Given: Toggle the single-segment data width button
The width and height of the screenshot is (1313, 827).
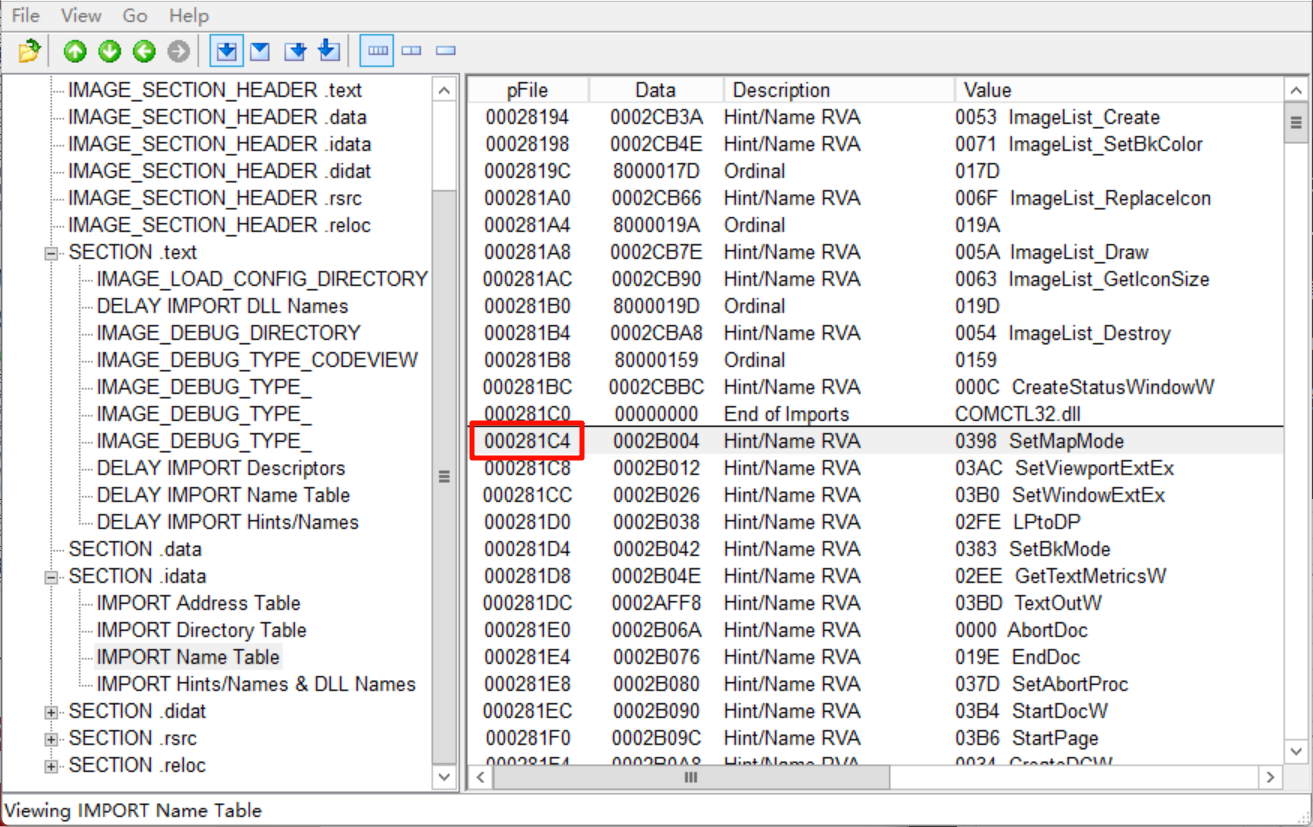Looking at the screenshot, I should click(446, 51).
